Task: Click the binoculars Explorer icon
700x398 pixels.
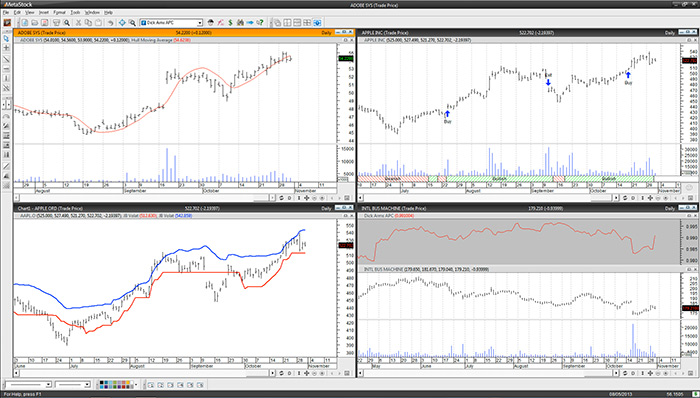Action: 240,22
